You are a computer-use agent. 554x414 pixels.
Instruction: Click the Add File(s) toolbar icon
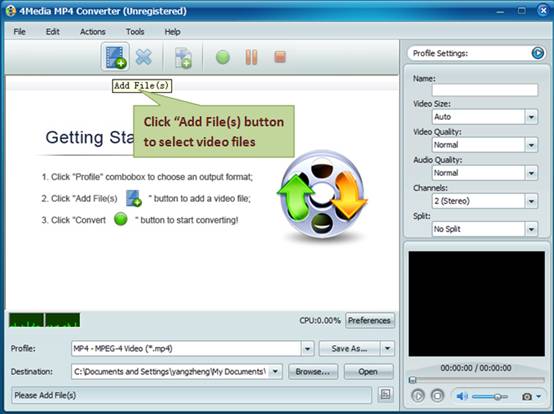click(115, 57)
